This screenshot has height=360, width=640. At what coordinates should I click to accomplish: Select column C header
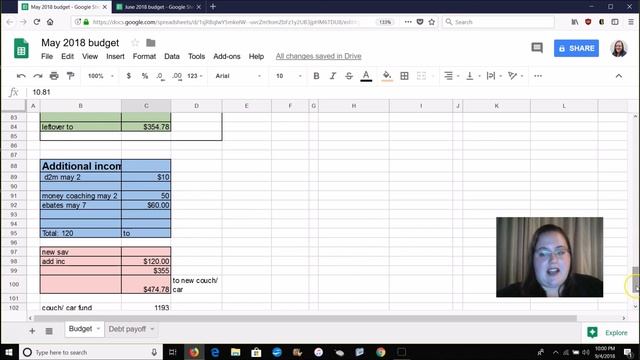point(146,106)
